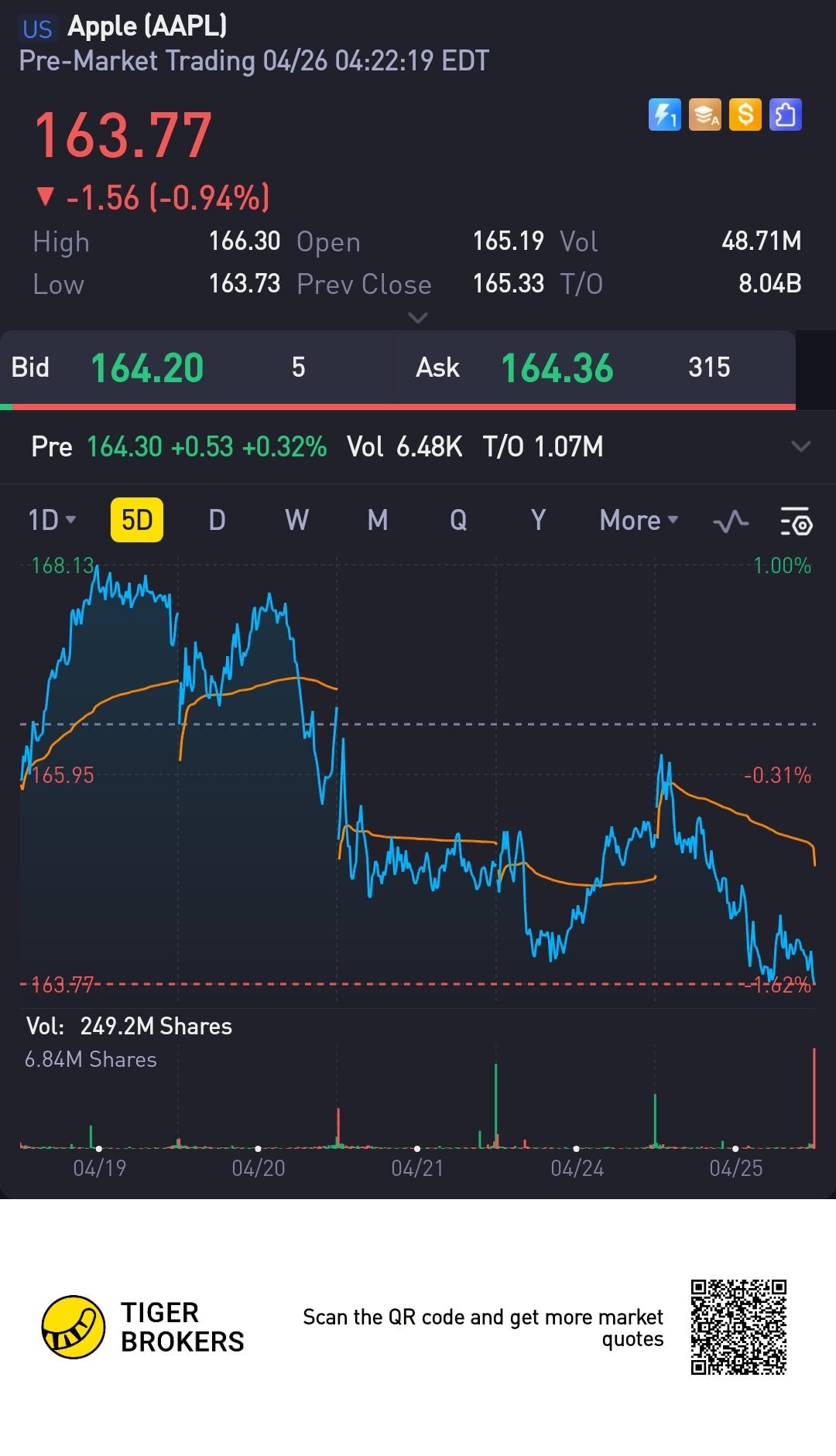
Task: Tap the 168.13 chart high label
Action: tap(62, 566)
